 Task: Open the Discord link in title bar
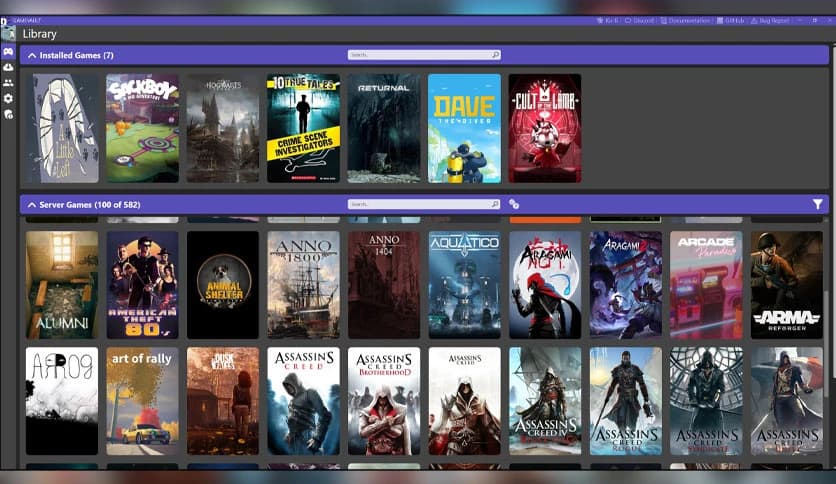639,20
